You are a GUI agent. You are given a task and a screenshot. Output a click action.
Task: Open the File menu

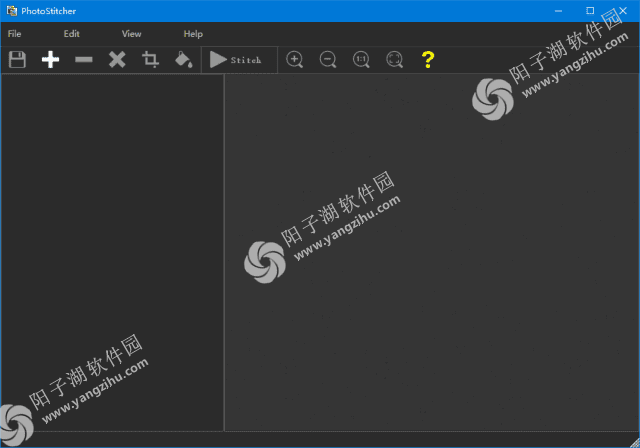14,34
